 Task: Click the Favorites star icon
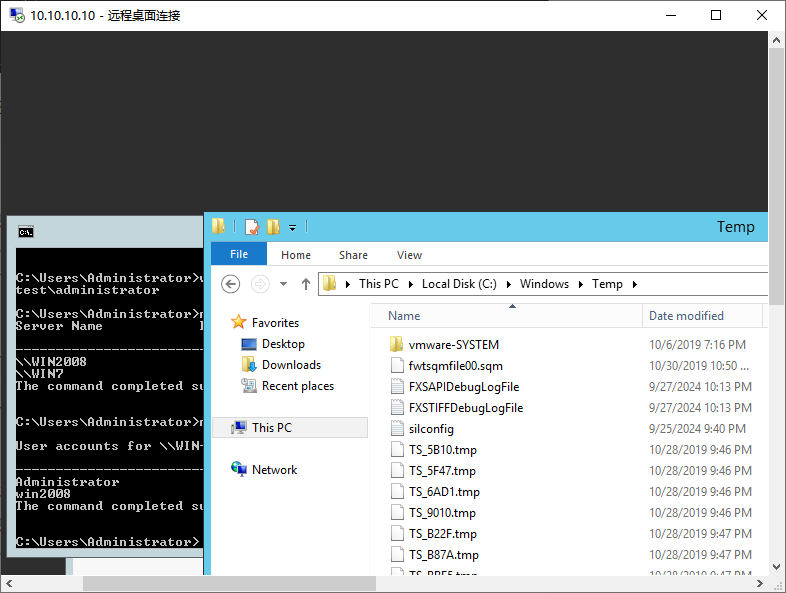click(239, 322)
